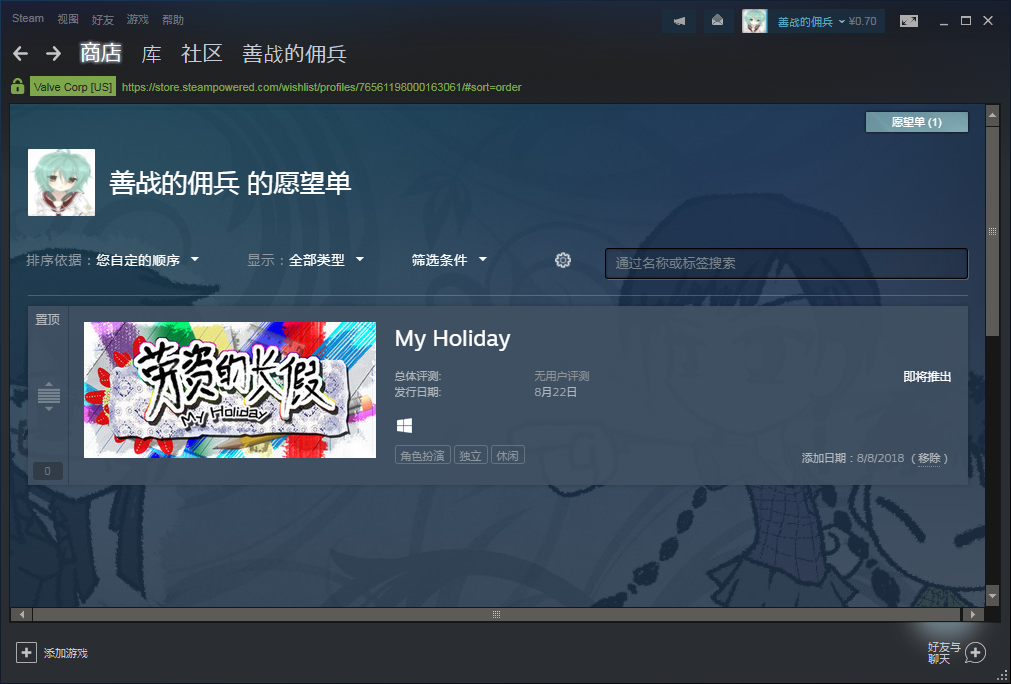Open the account name dropdown in title bar
The height and width of the screenshot is (684, 1011).
(811, 22)
